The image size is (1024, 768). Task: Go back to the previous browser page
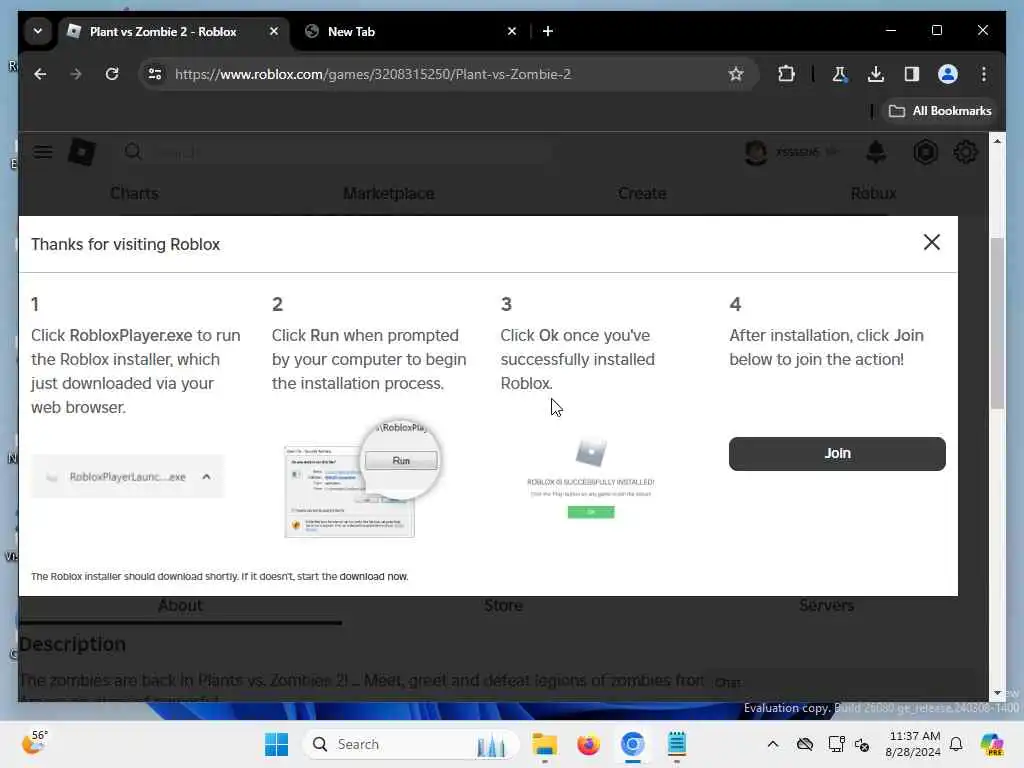(40, 74)
